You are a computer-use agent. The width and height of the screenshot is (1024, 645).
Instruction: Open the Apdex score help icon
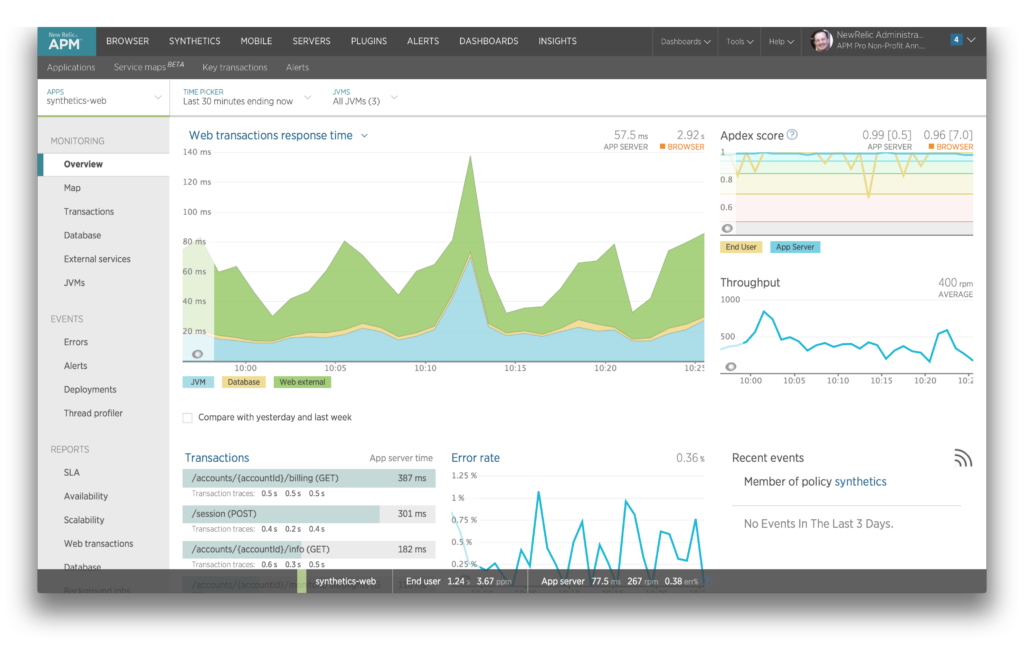(x=792, y=134)
